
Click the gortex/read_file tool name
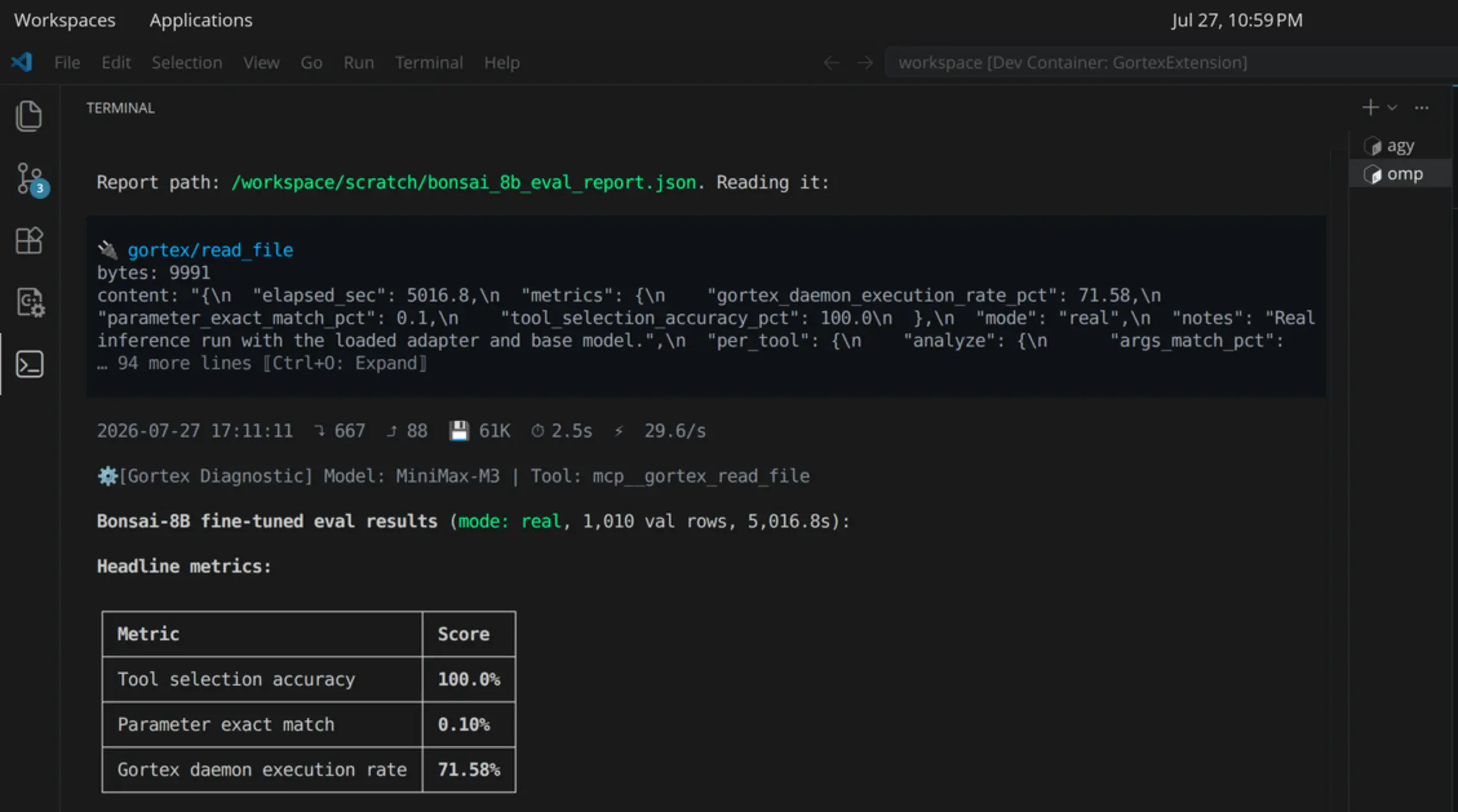click(210, 250)
